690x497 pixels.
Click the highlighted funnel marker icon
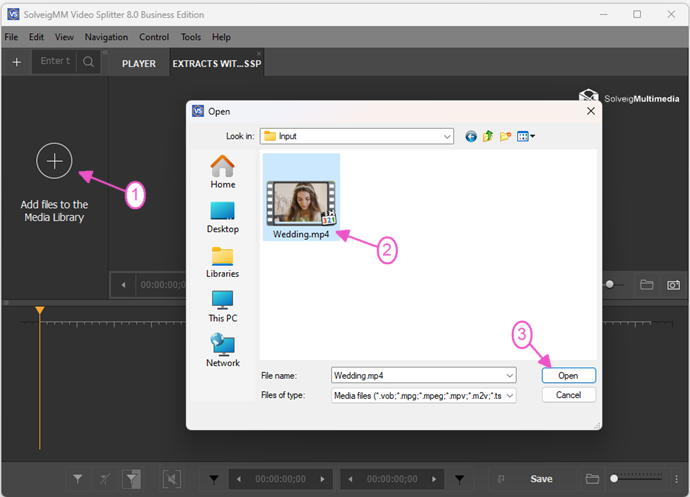tap(132, 479)
